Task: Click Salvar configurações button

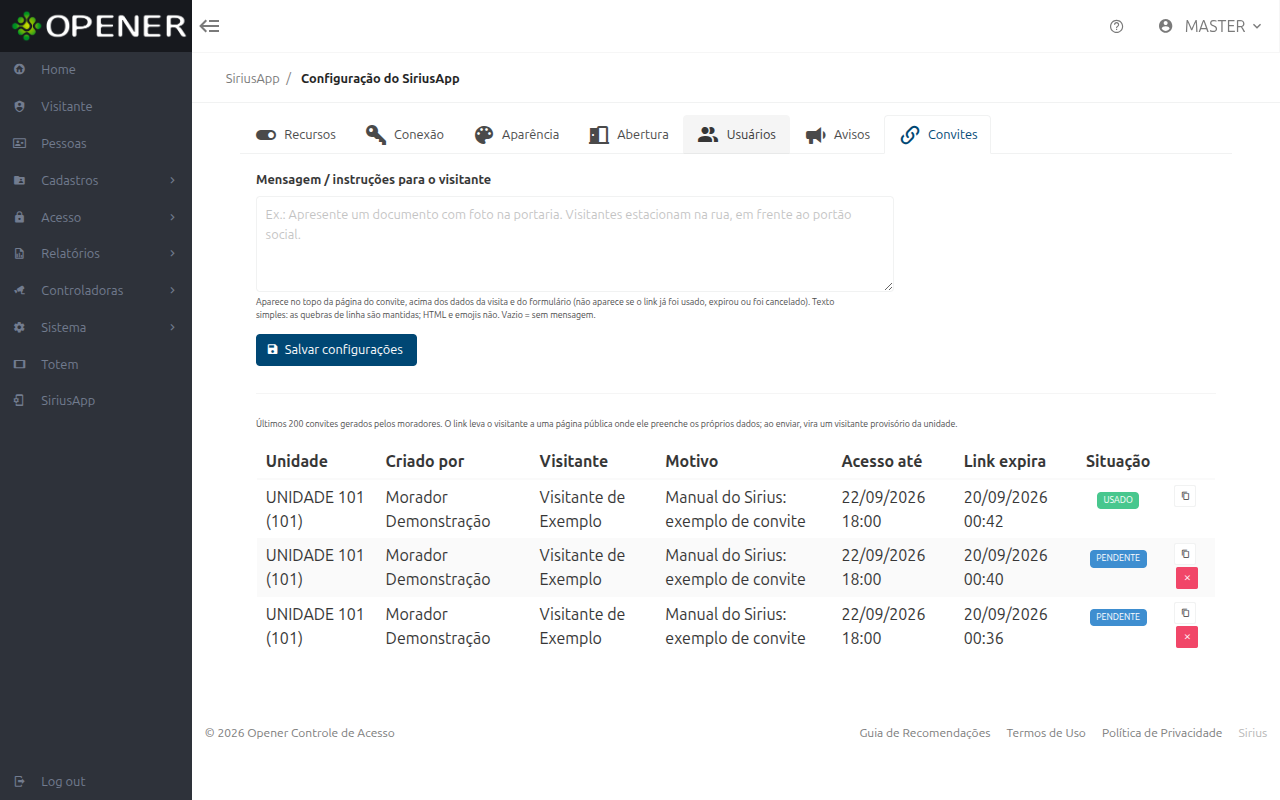Action: (336, 350)
